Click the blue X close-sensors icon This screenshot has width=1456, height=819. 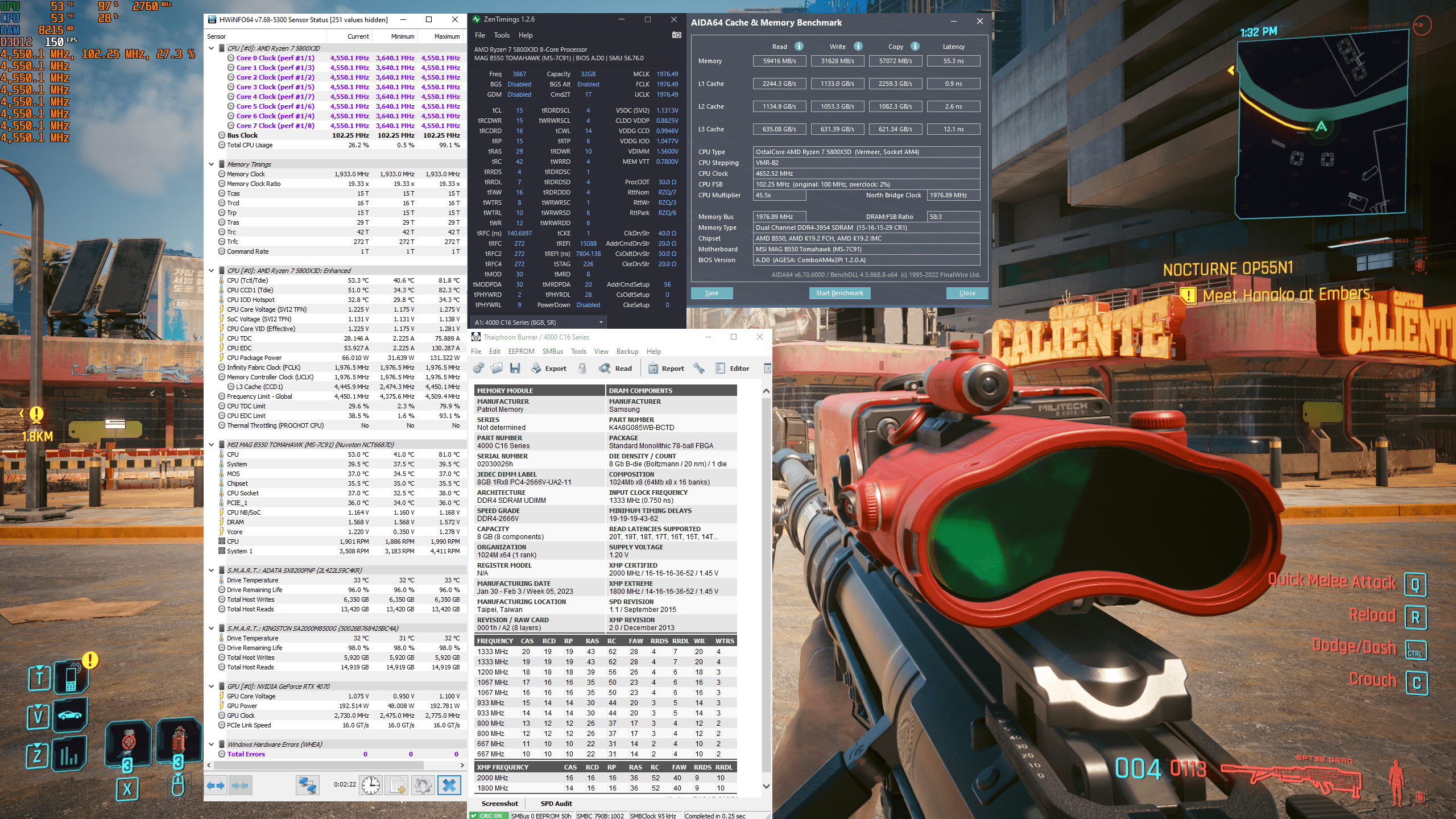coord(449,785)
